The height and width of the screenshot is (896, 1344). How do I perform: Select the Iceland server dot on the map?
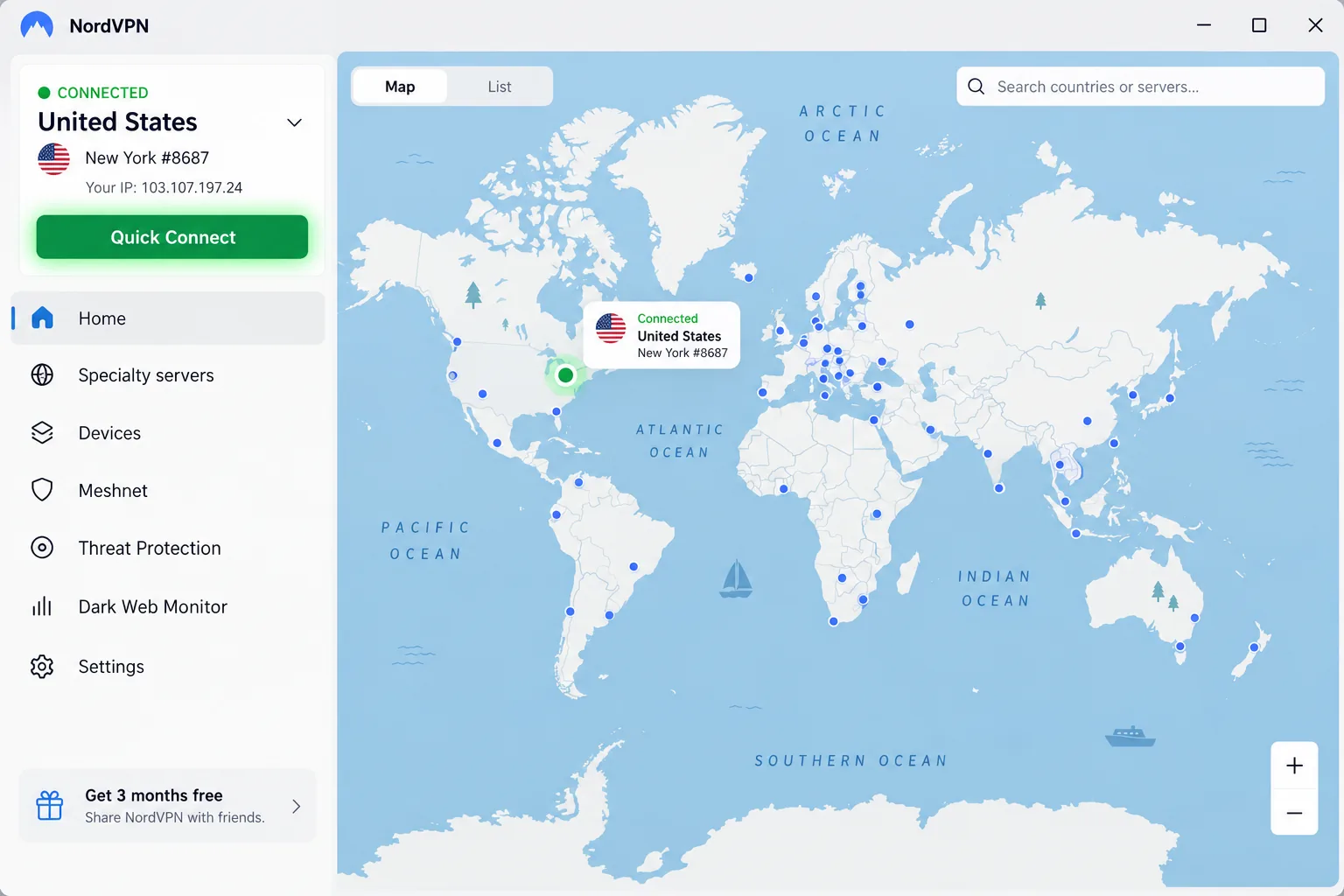point(749,277)
